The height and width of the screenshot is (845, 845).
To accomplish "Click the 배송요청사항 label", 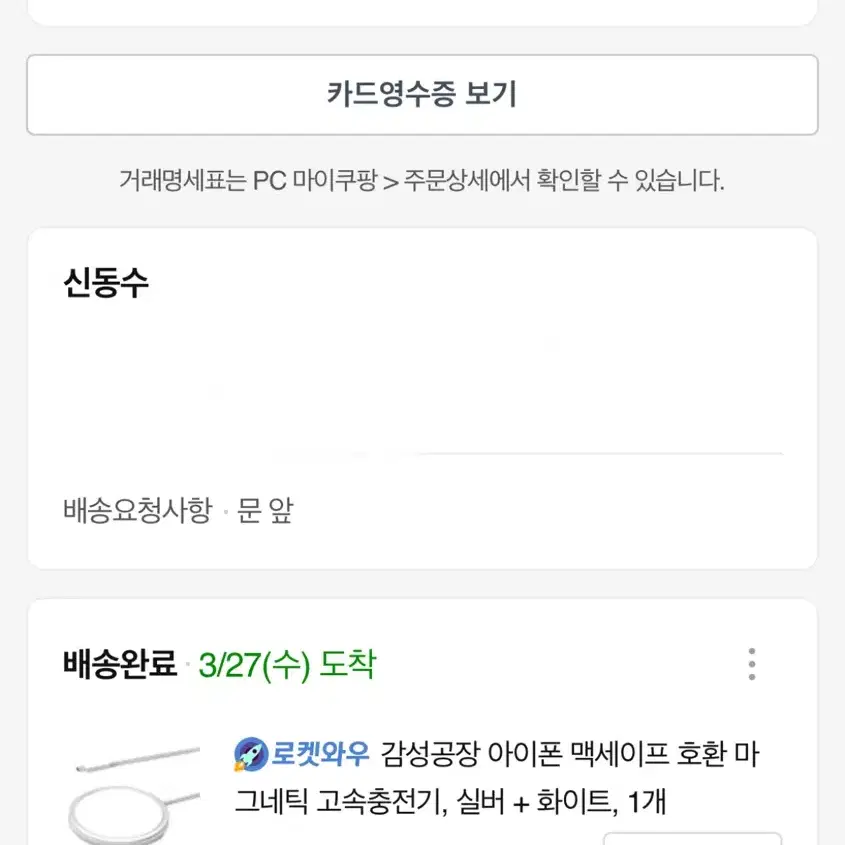I will click(x=138, y=510).
